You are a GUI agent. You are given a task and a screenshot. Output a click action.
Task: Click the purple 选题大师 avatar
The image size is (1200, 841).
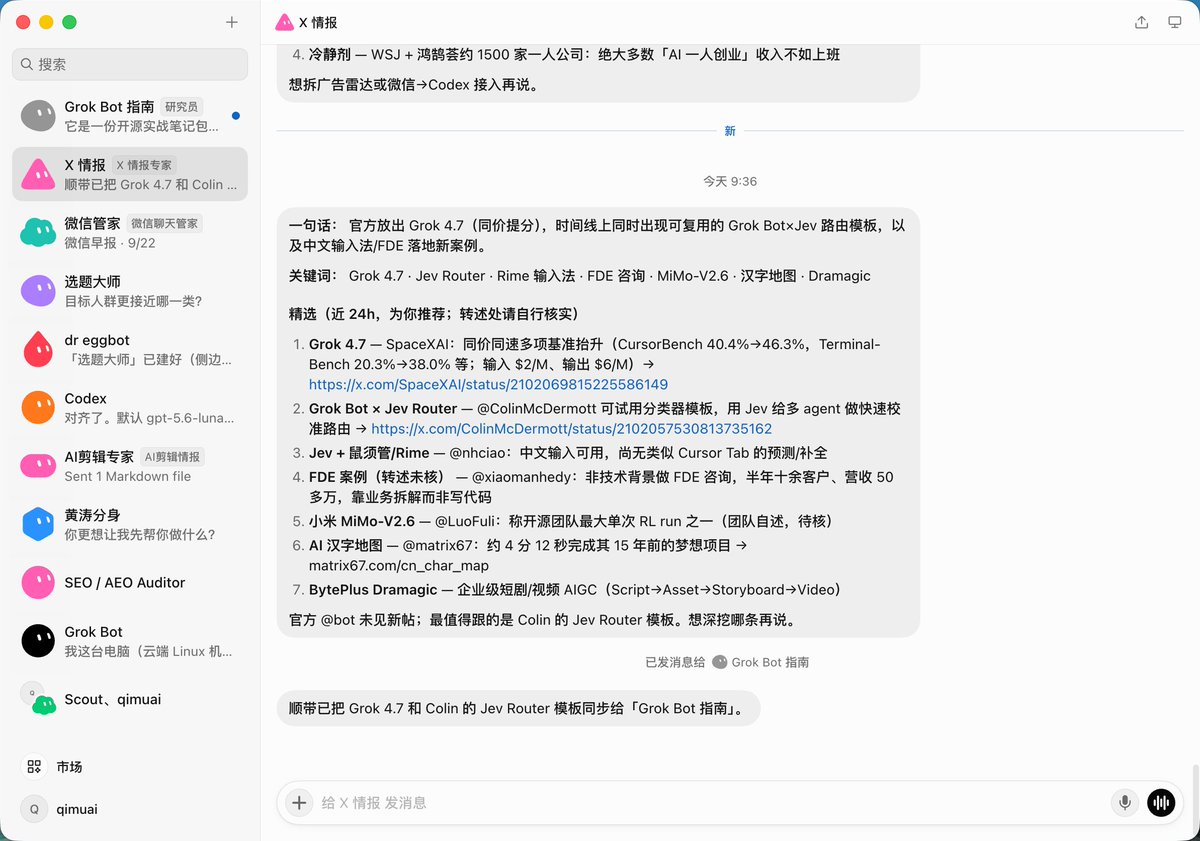pos(38,291)
